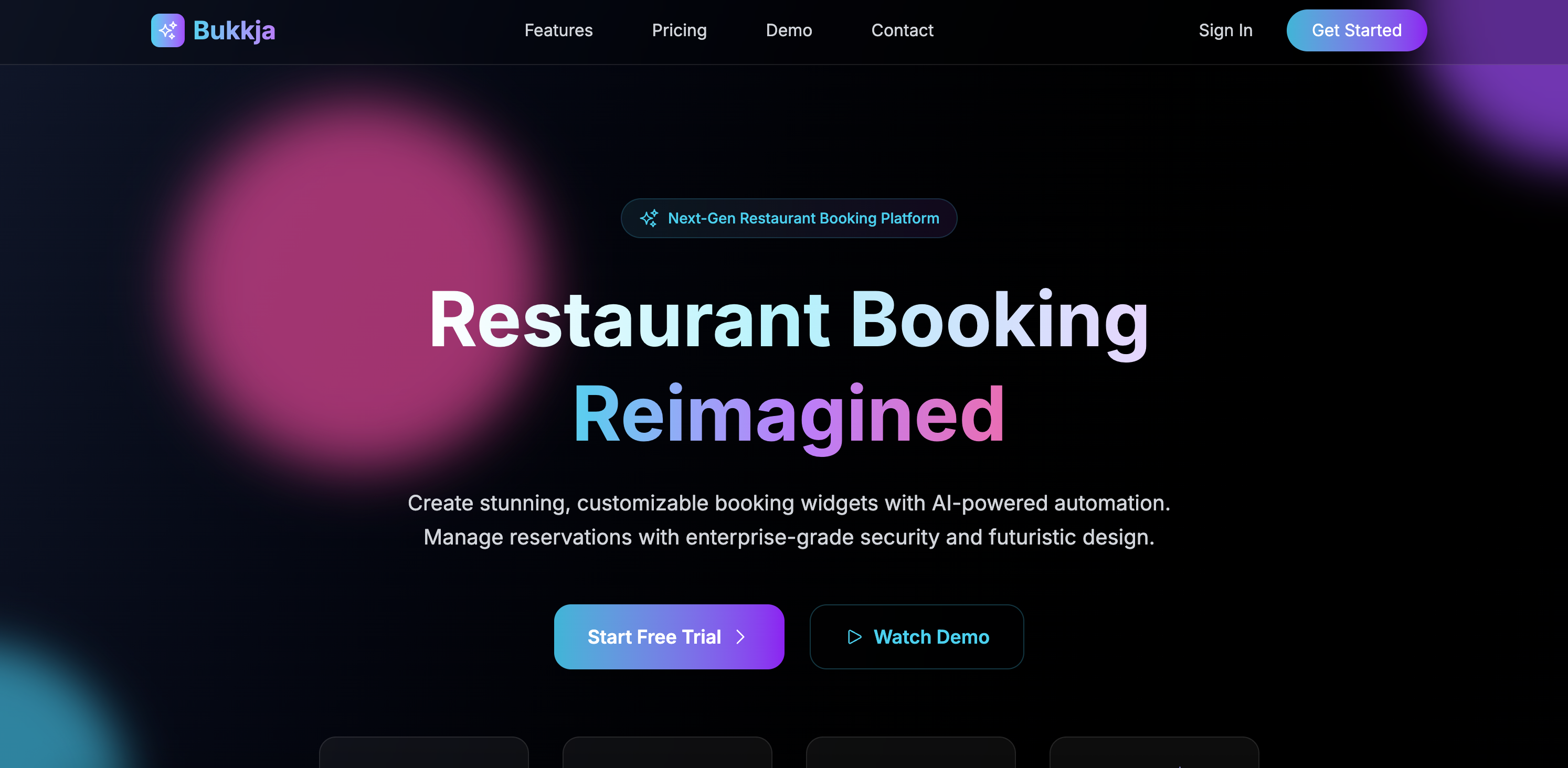Viewport: 1568px width, 768px height.
Task: Click the third feature card at bottom
Action: 910,753
